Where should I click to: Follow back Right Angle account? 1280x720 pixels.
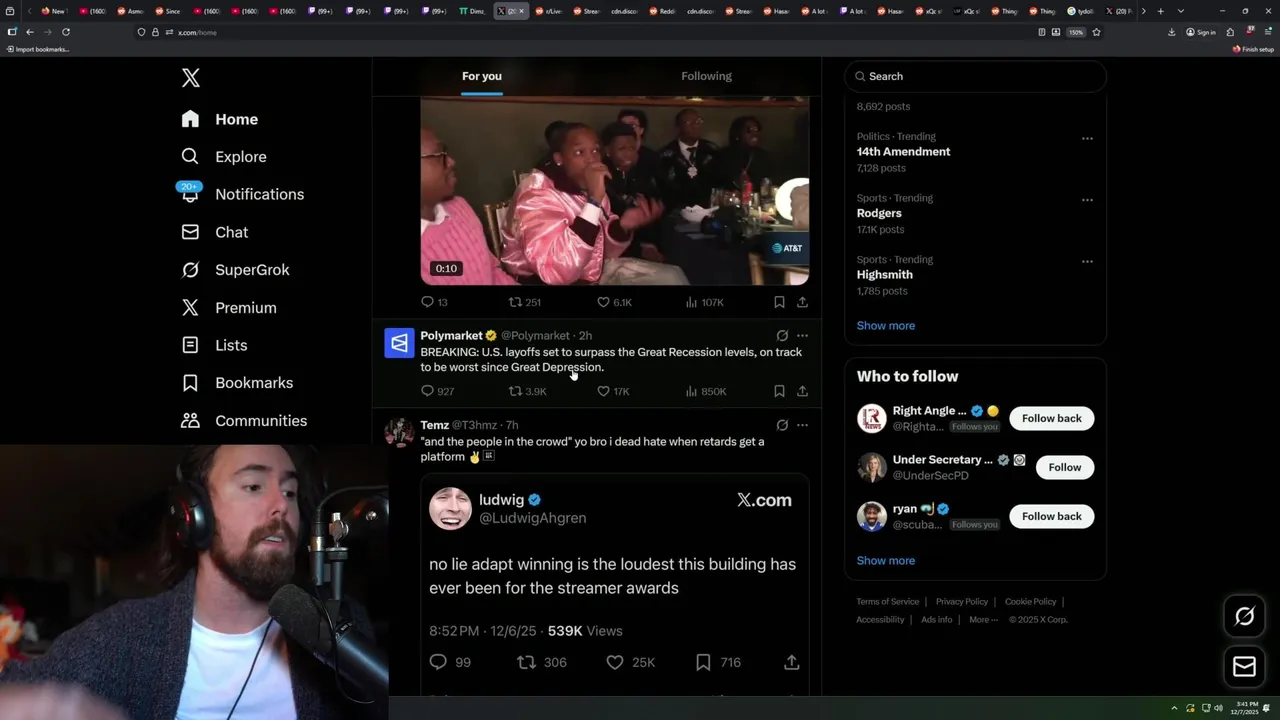(x=1051, y=418)
